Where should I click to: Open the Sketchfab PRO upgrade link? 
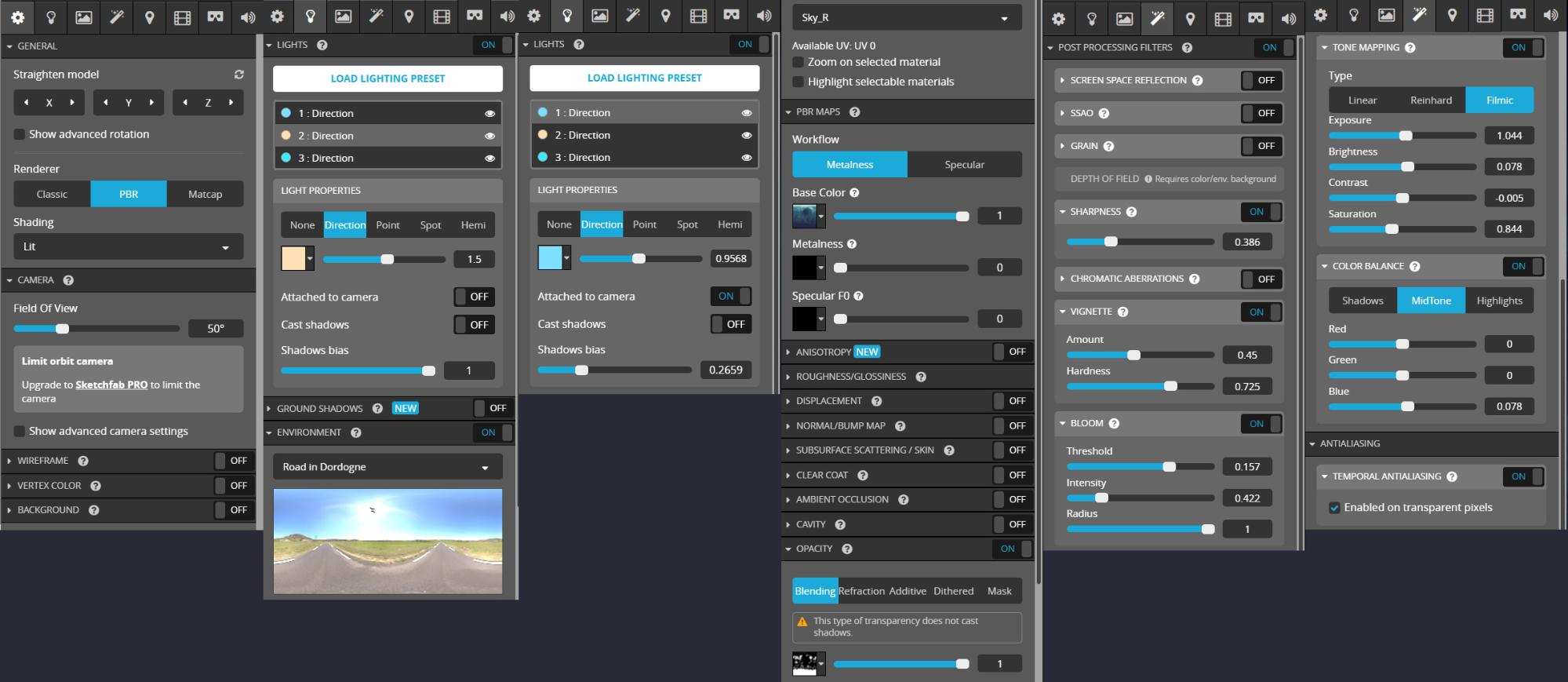tap(111, 385)
